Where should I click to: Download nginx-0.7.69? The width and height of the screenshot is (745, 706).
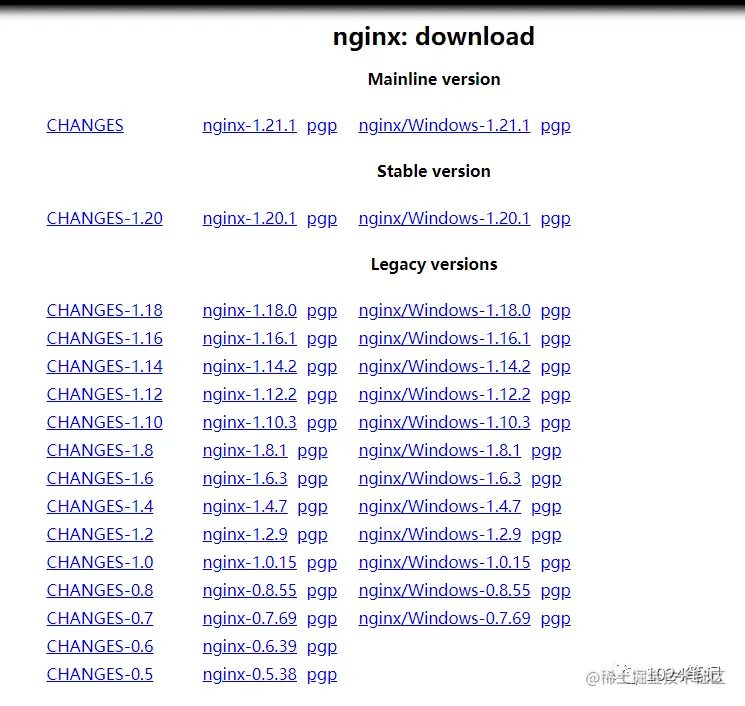[249, 619]
